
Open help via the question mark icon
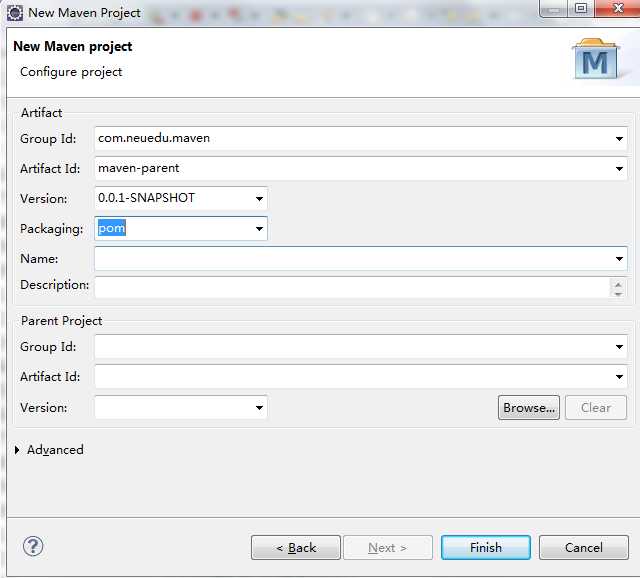click(33, 546)
